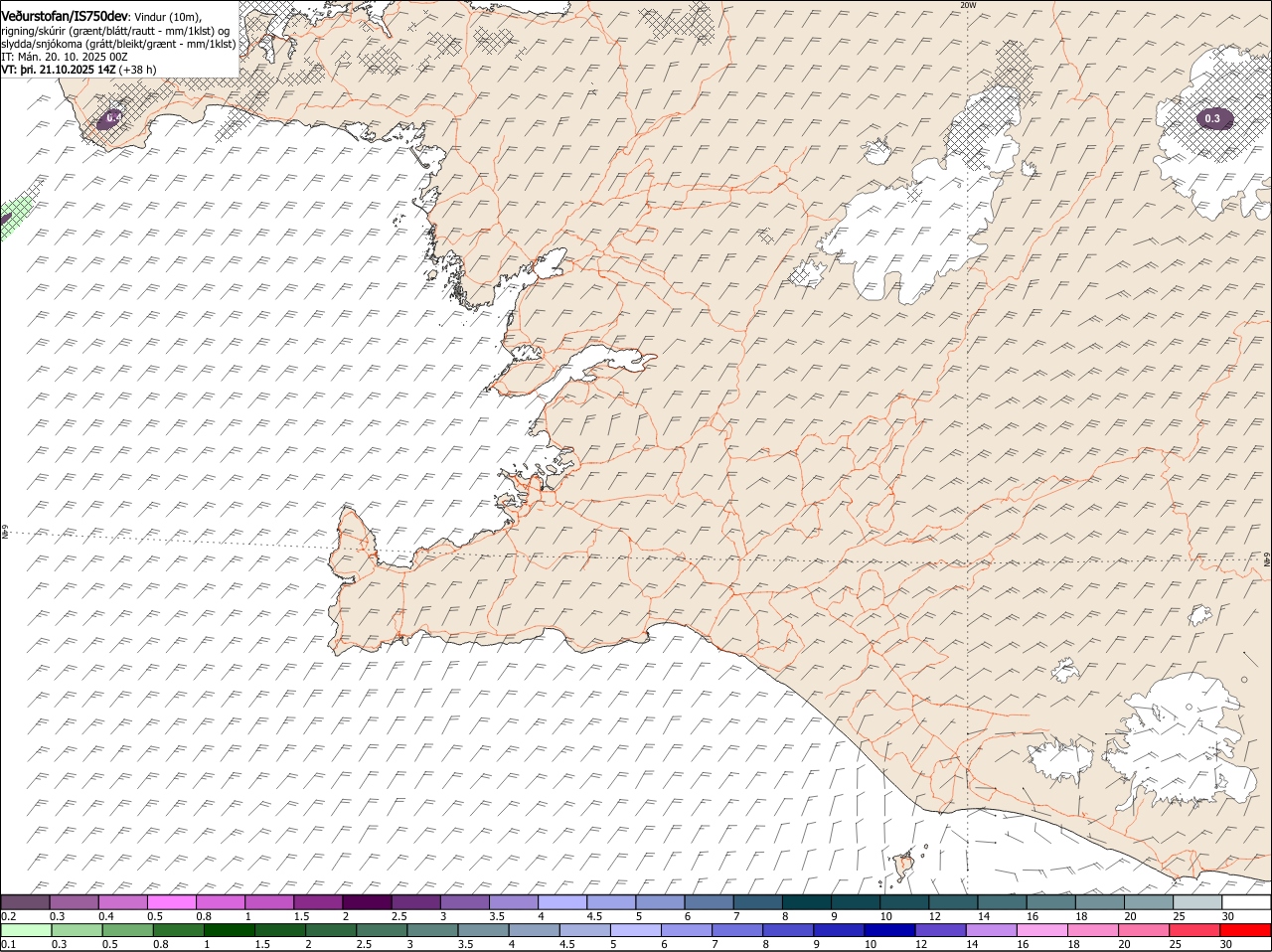
Task: Click the VT: þri. 21.10.2025 14Z valid time
Action: pos(59,70)
